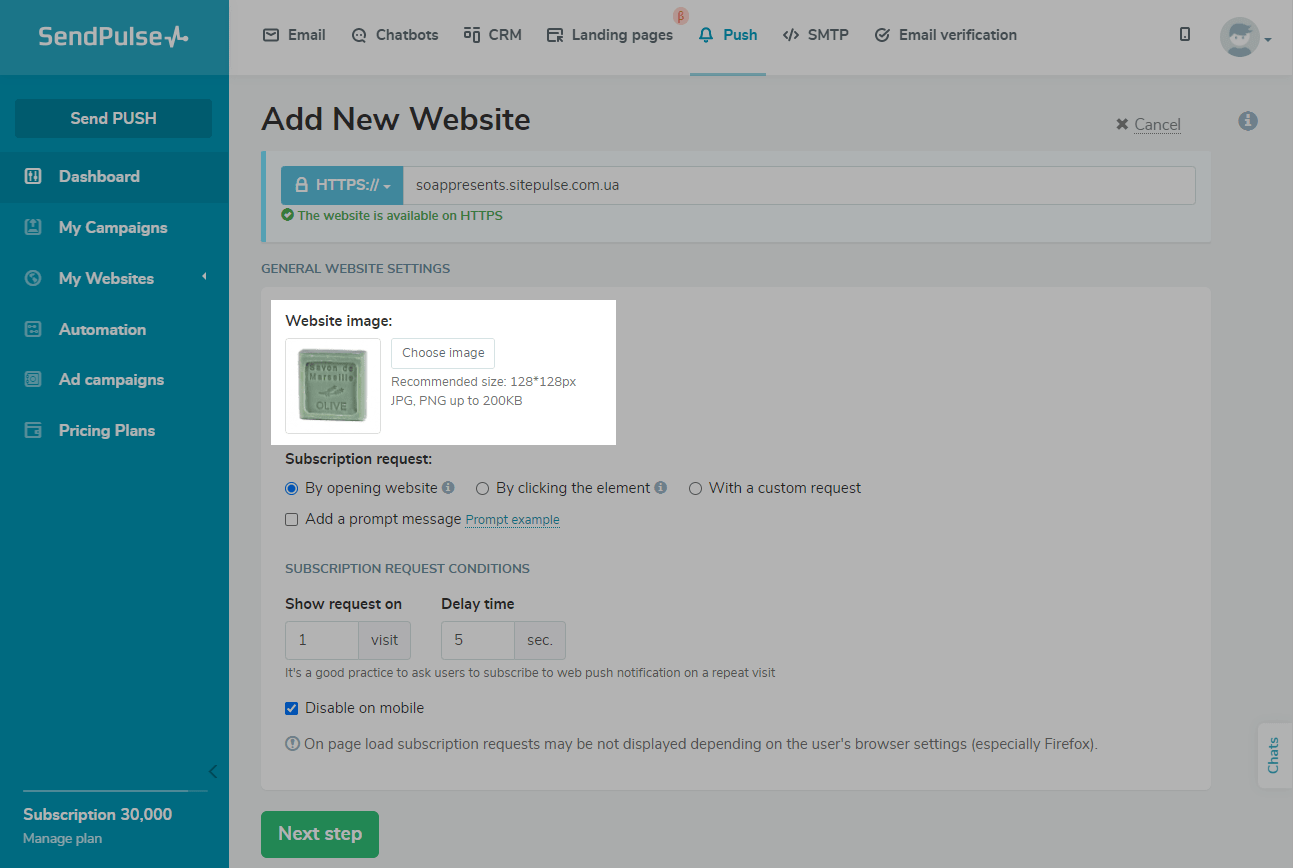This screenshot has height=868, width=1293.
Task: Click the mobile device icon in header
Action: [1185, 35]
